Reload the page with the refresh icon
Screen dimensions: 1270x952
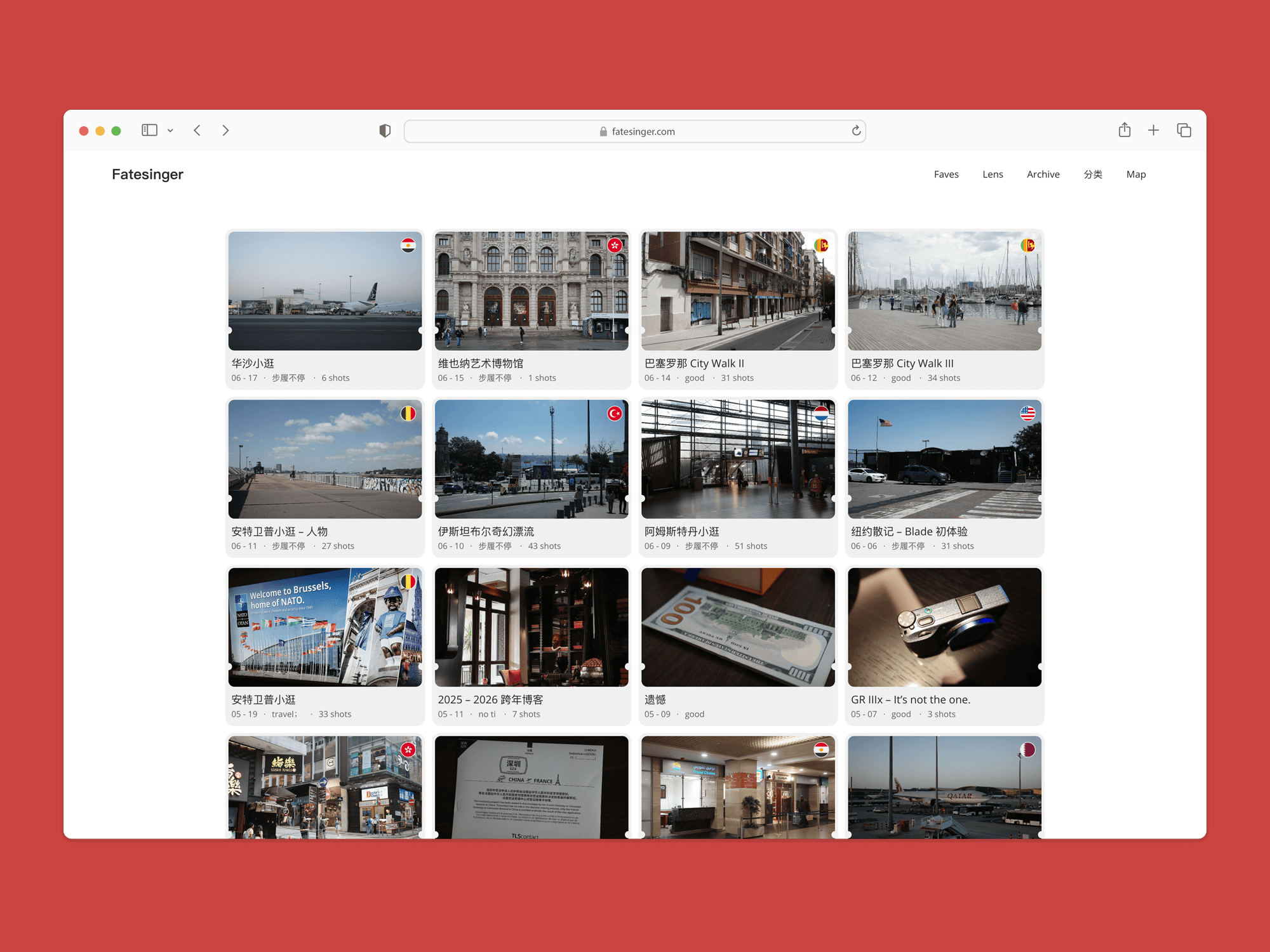coord(856,131)
